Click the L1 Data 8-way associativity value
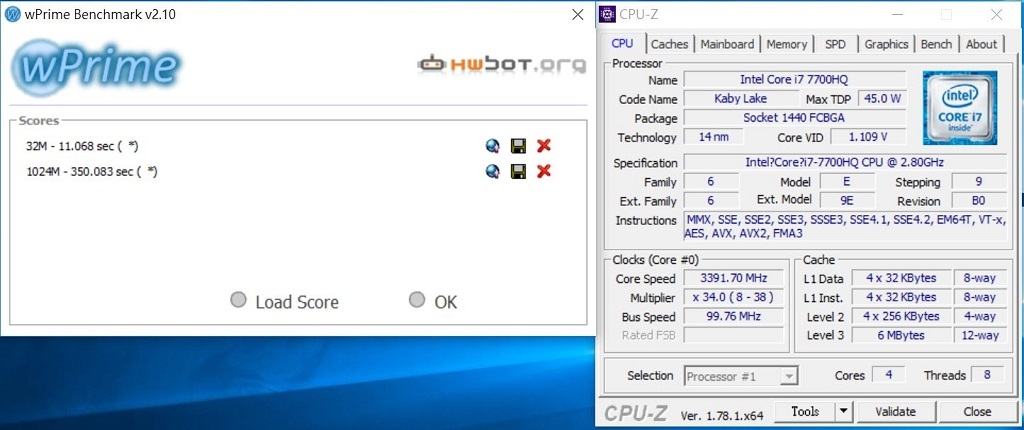Image resolution: width=1024 pixels, height=430 pixels. (980, 278)
